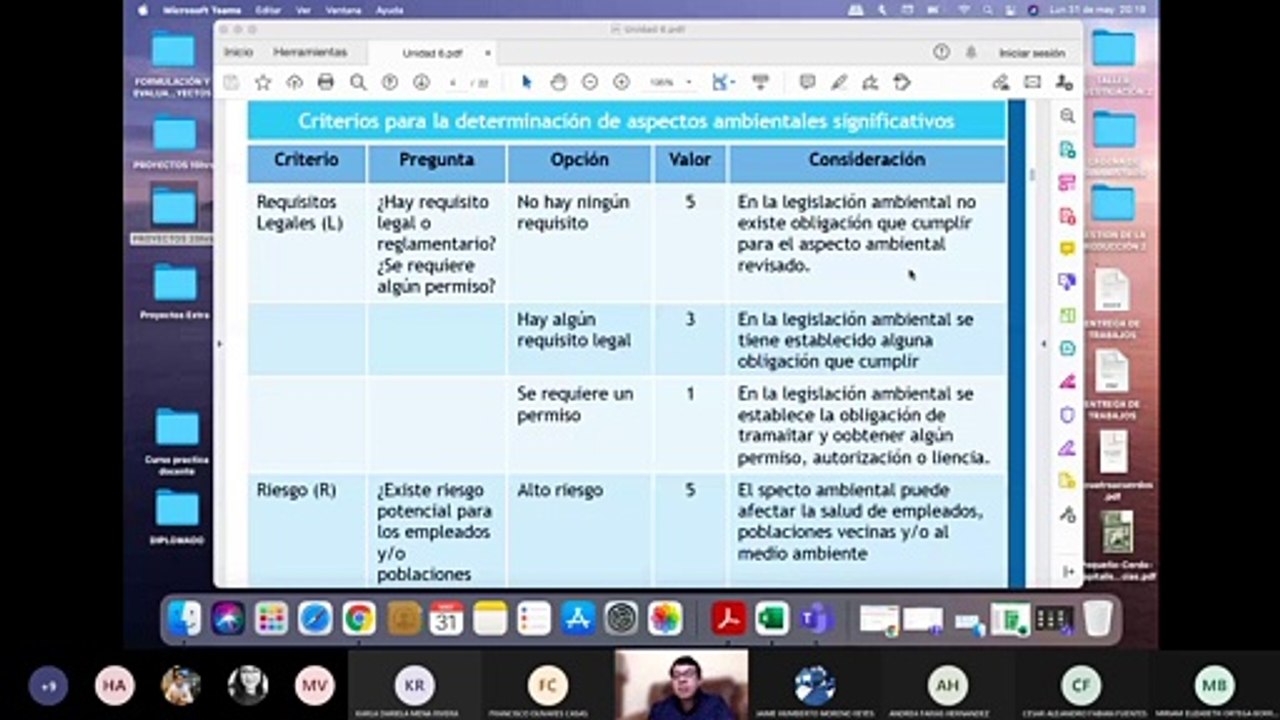Screen dimensions: 1280x720
Task: Click the yellow comment tool in right panel
Action: (1067, 248)
